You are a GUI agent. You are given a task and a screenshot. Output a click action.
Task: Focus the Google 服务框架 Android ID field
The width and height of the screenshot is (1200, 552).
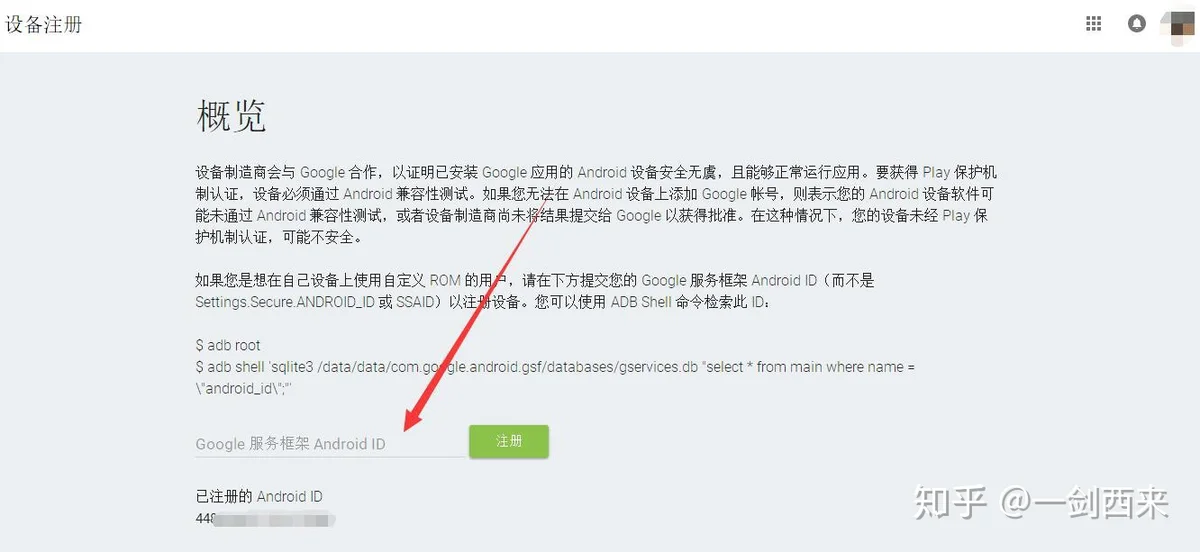pos(330,444)
